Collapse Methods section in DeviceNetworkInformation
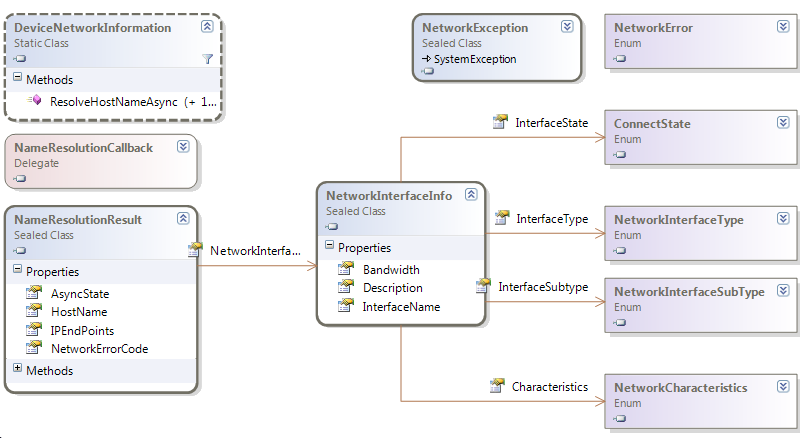The width and height of the screenshot is (800, 438). 17,77
